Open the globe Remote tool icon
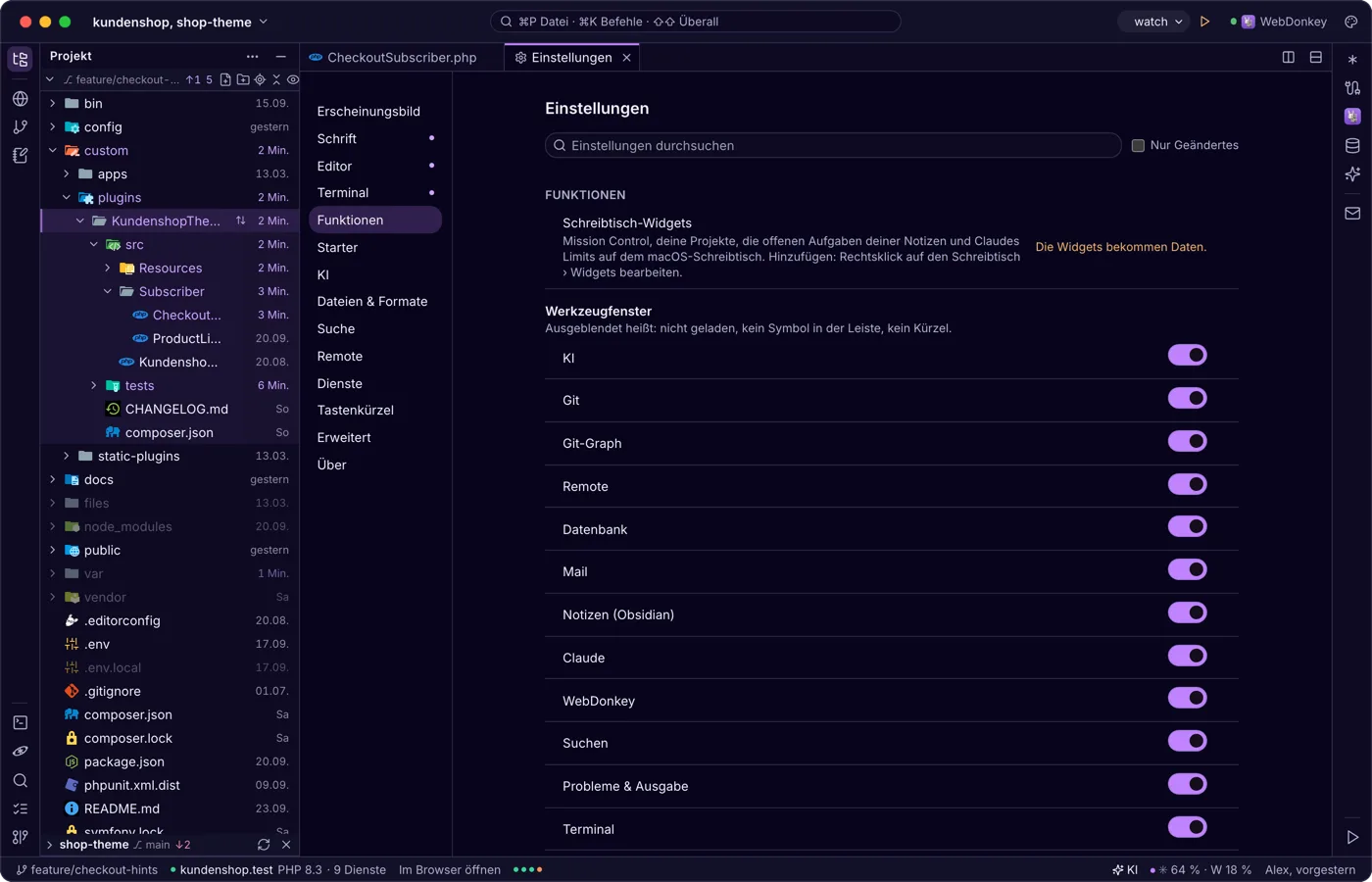Image resolution: width=1372 pixels, height=882 pixels. [x=20, y=99]
